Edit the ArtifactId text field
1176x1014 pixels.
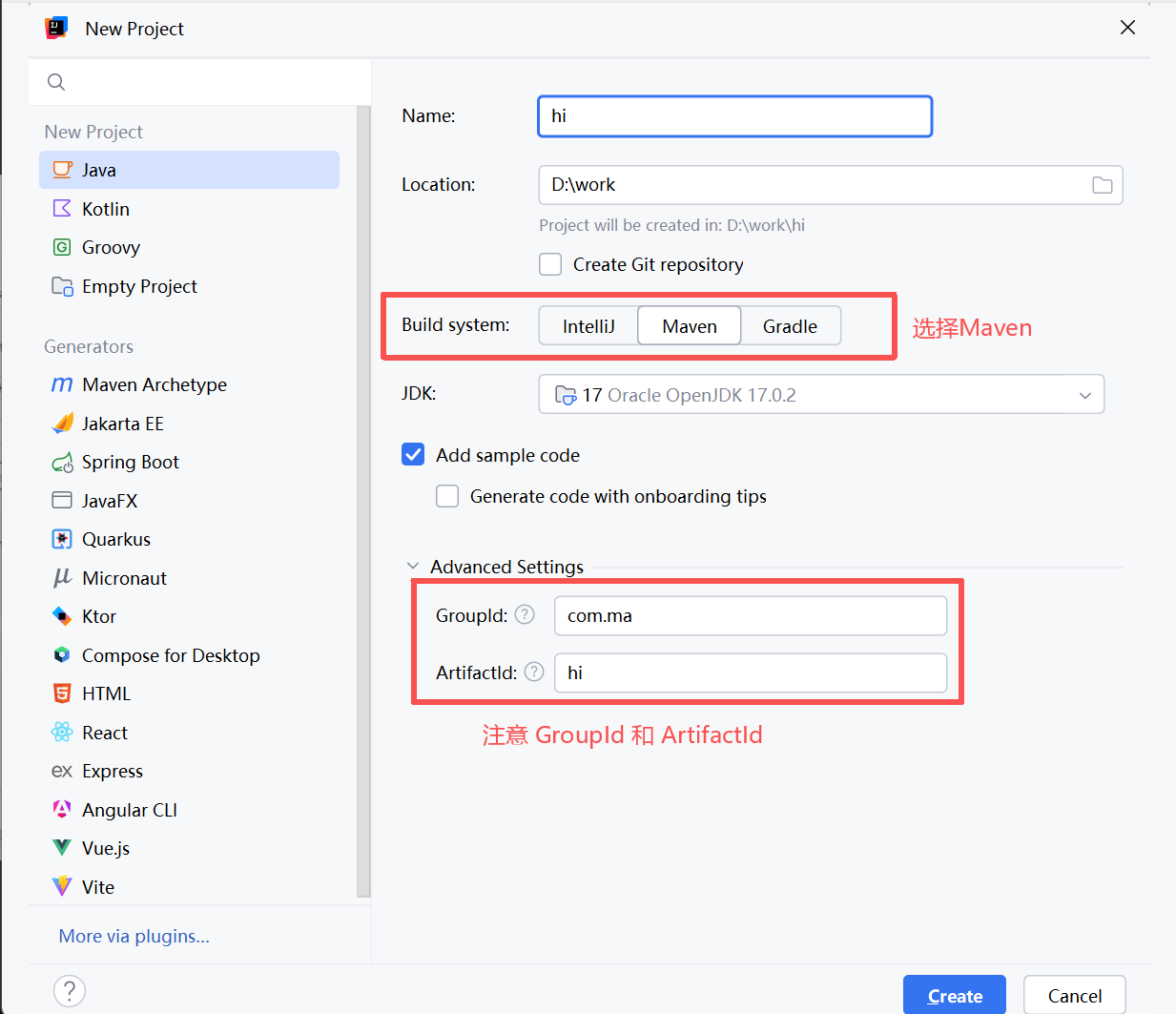(751, 673)
